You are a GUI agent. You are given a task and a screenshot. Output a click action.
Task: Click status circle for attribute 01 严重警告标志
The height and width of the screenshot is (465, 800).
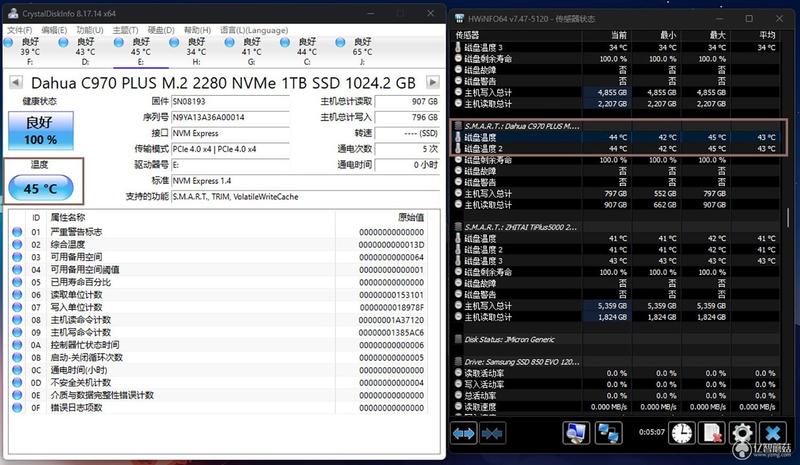[17, 232]
